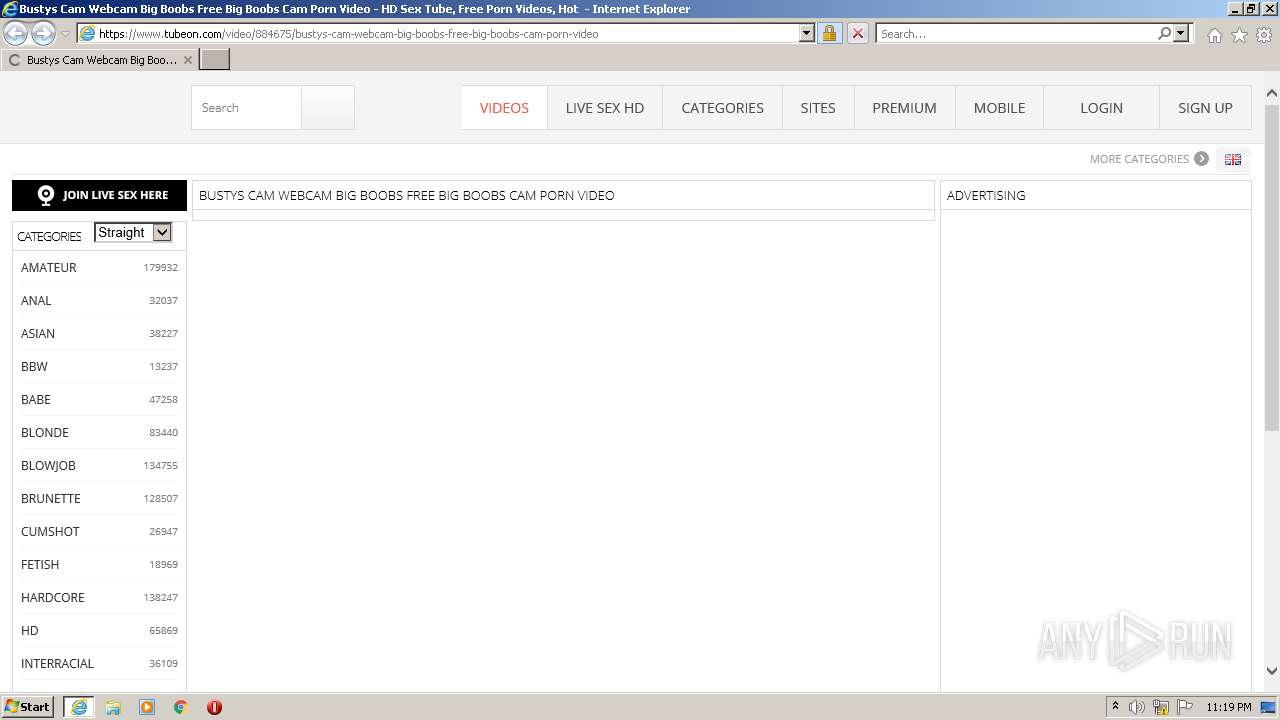
Task: Click the browser Search box
Action: click(1016, 33)
